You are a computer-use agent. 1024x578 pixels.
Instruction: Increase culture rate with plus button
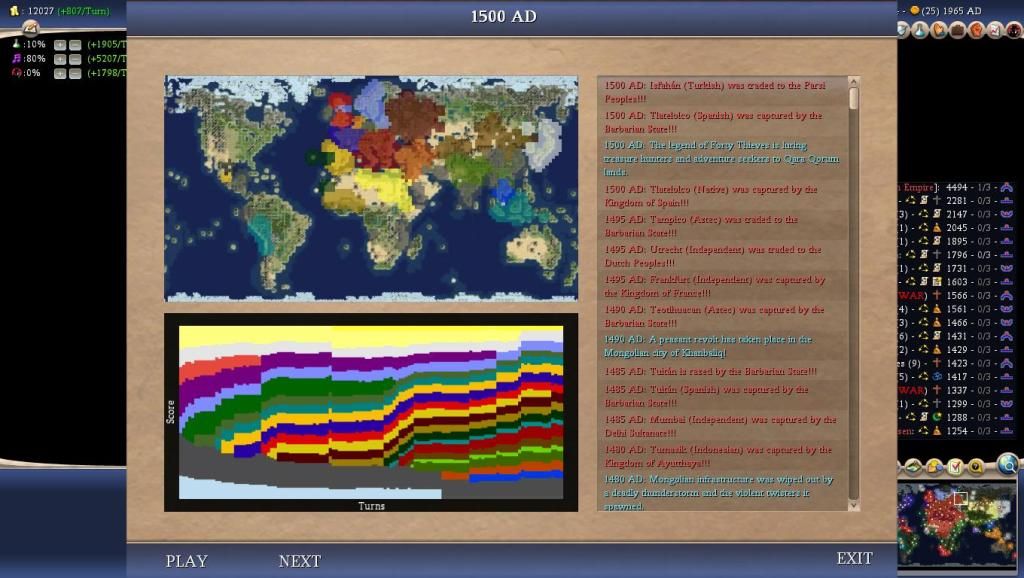(x=60, y=59)
